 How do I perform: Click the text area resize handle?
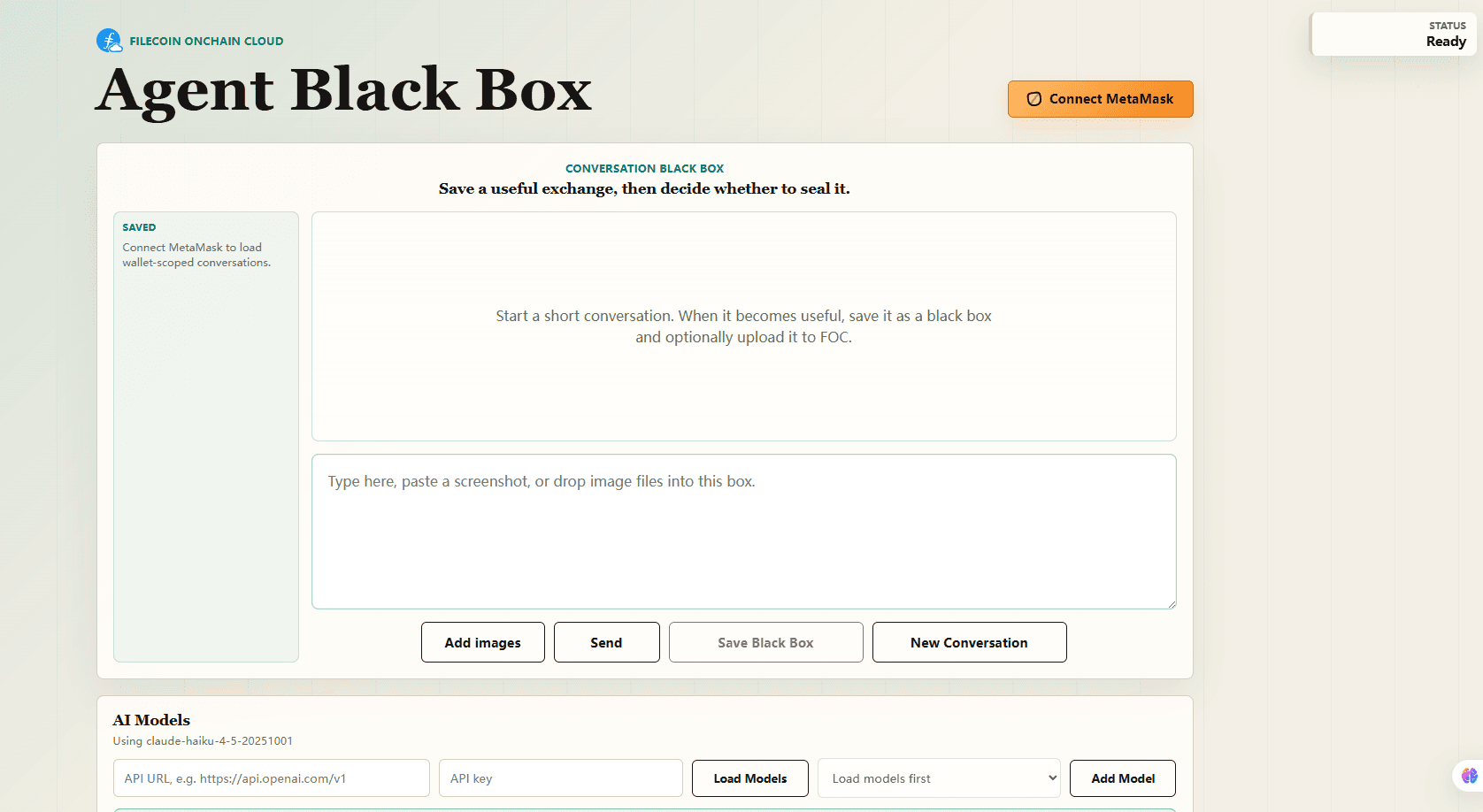click(x=1171, y=603)
